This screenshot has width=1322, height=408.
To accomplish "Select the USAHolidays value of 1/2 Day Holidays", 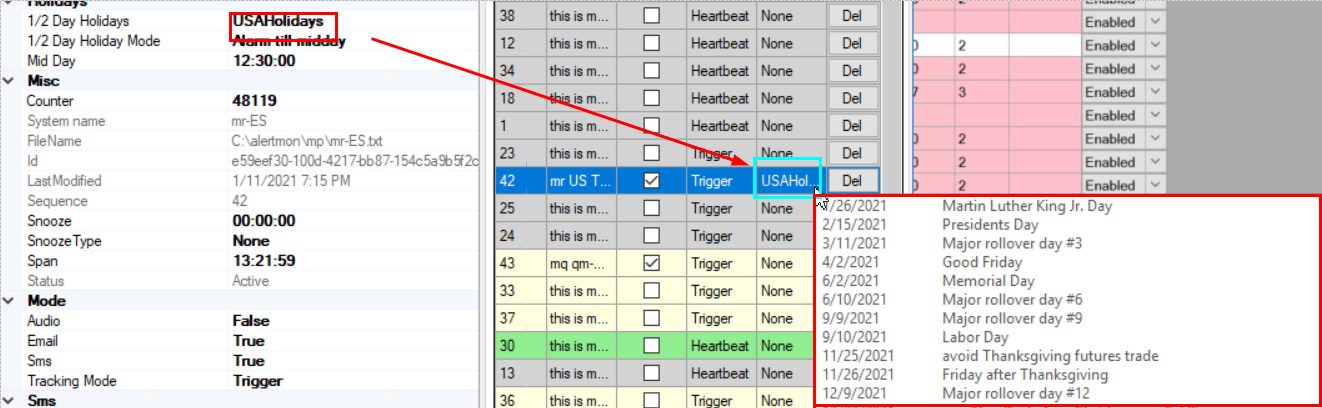I will click(x=278, y=21).
